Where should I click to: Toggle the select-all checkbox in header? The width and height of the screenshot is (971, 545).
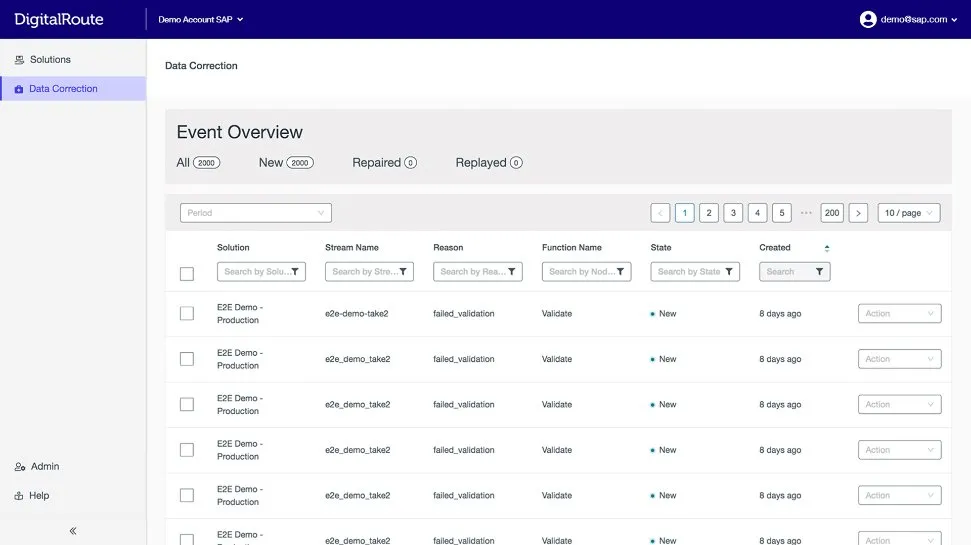click(x=187, y=273)
